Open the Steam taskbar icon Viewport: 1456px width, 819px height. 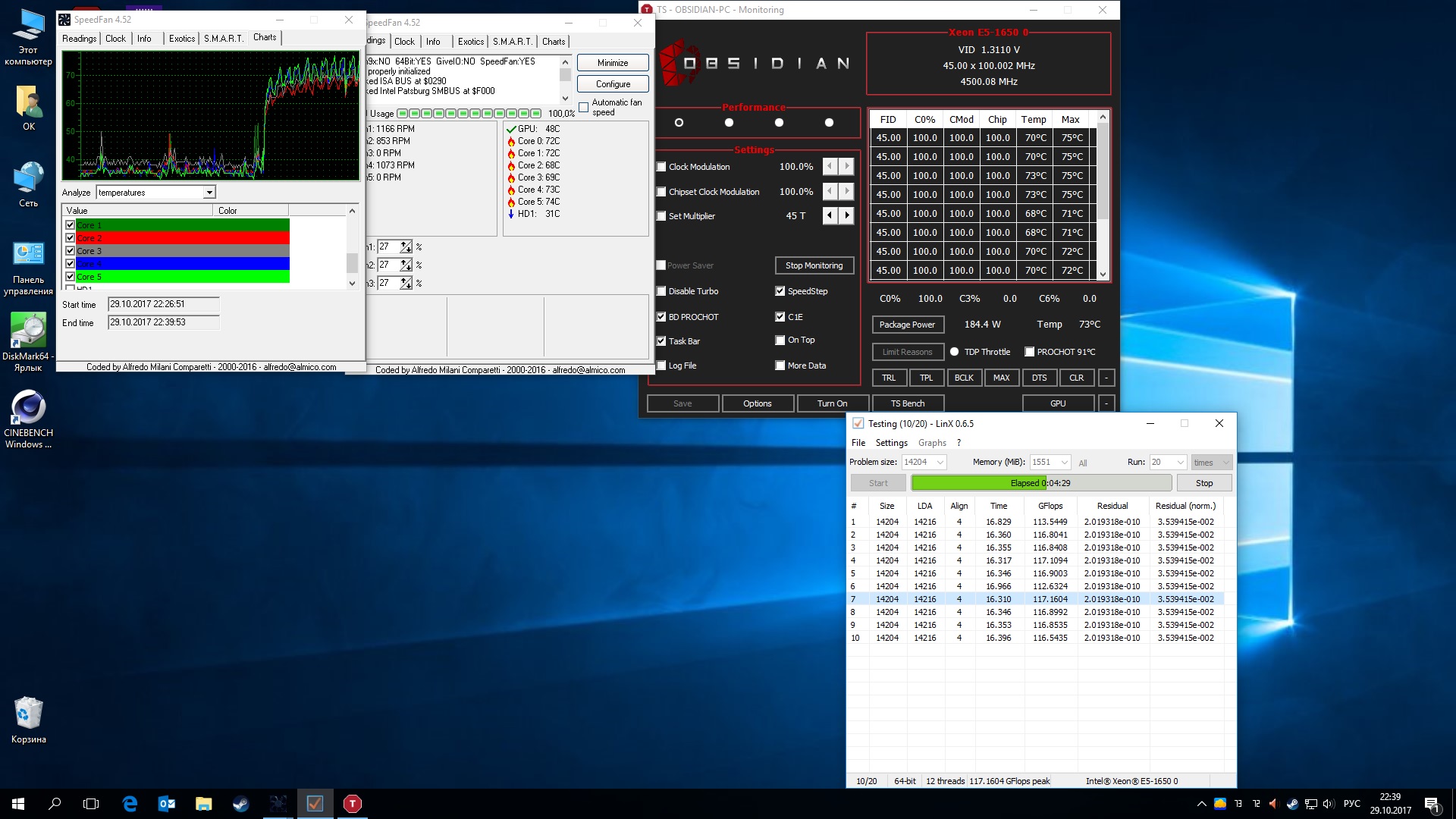241,804
